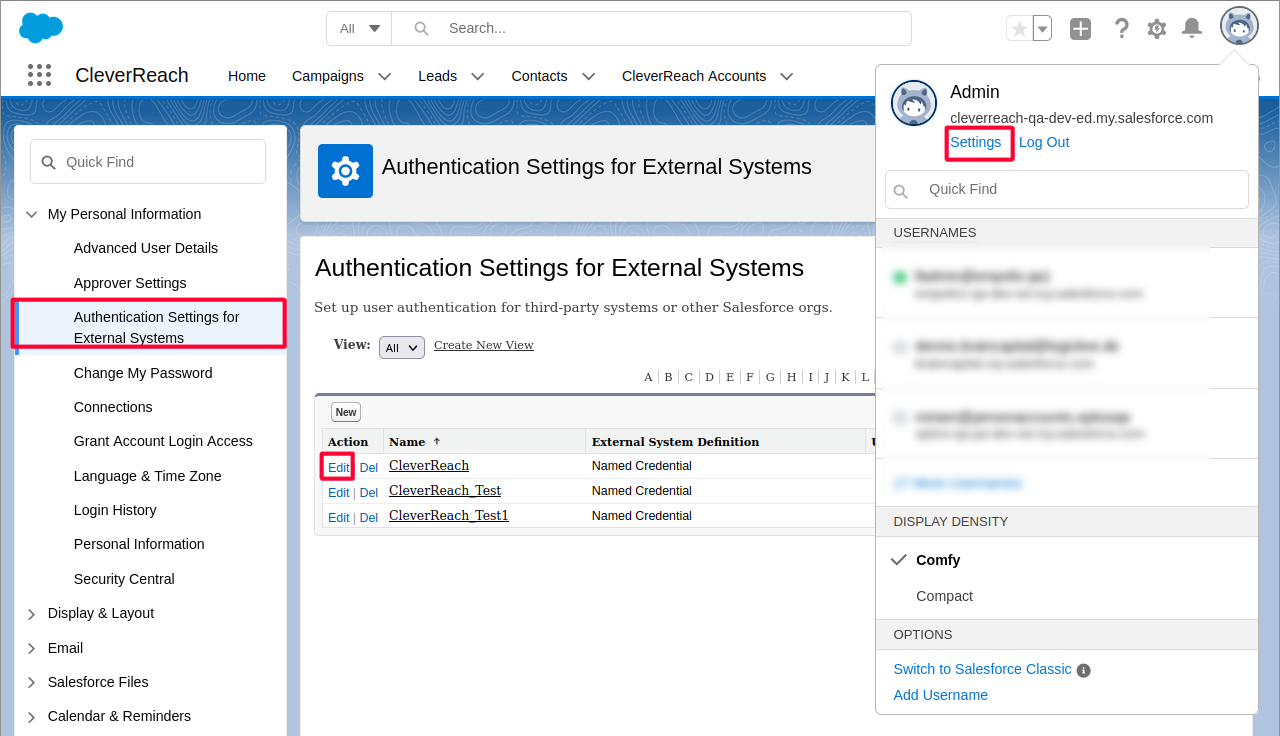Click the Admin profile picture in panel
1280x736 pixels.
tap(914, 103)
